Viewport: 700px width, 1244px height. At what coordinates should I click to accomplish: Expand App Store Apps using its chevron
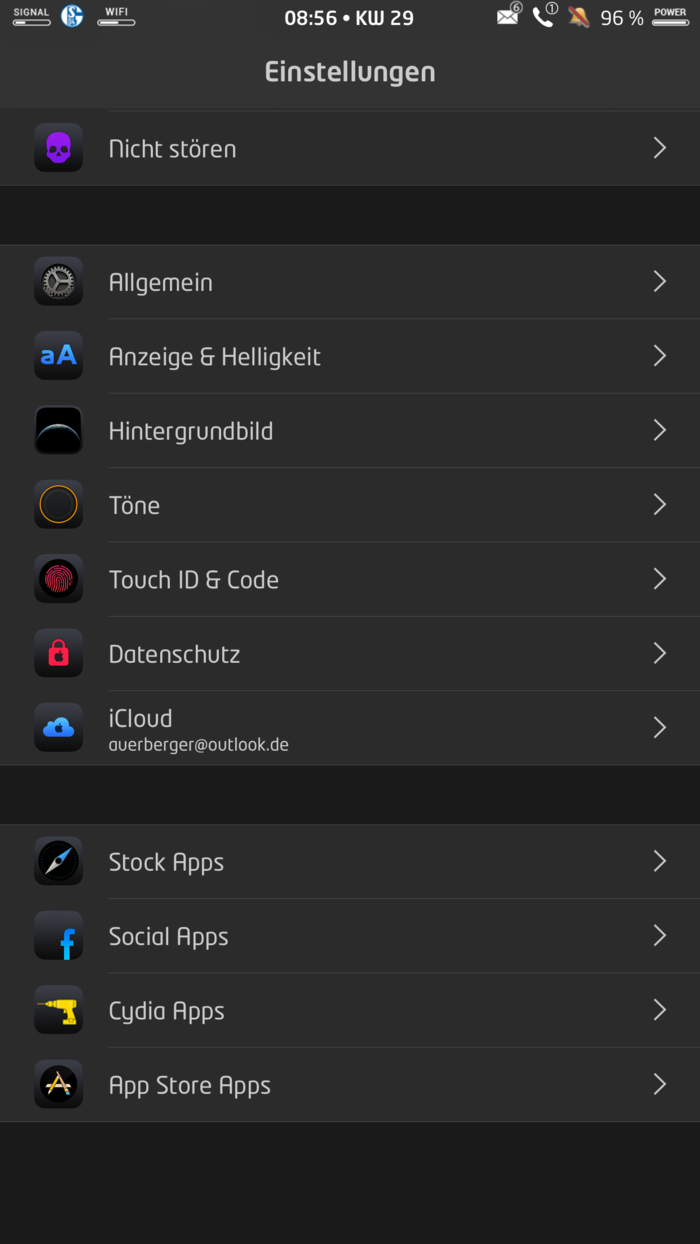coord(659,1085)
